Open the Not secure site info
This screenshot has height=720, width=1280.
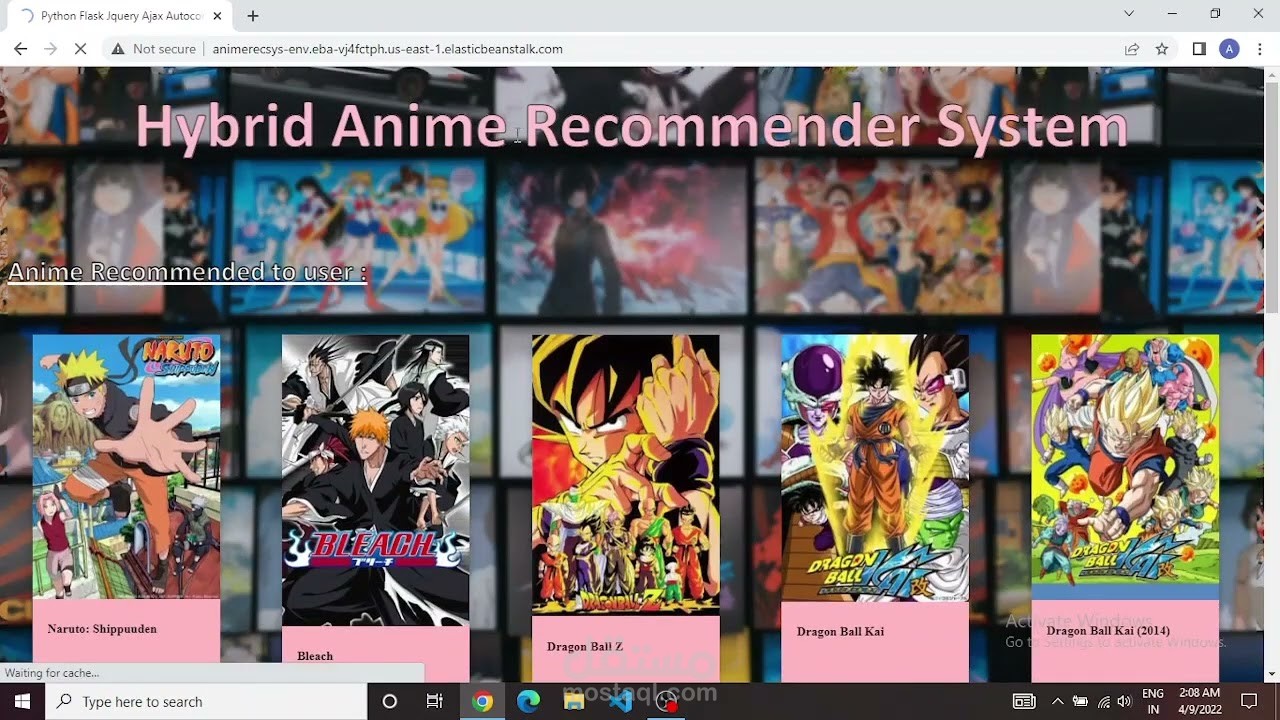click(x=153, y=49)
